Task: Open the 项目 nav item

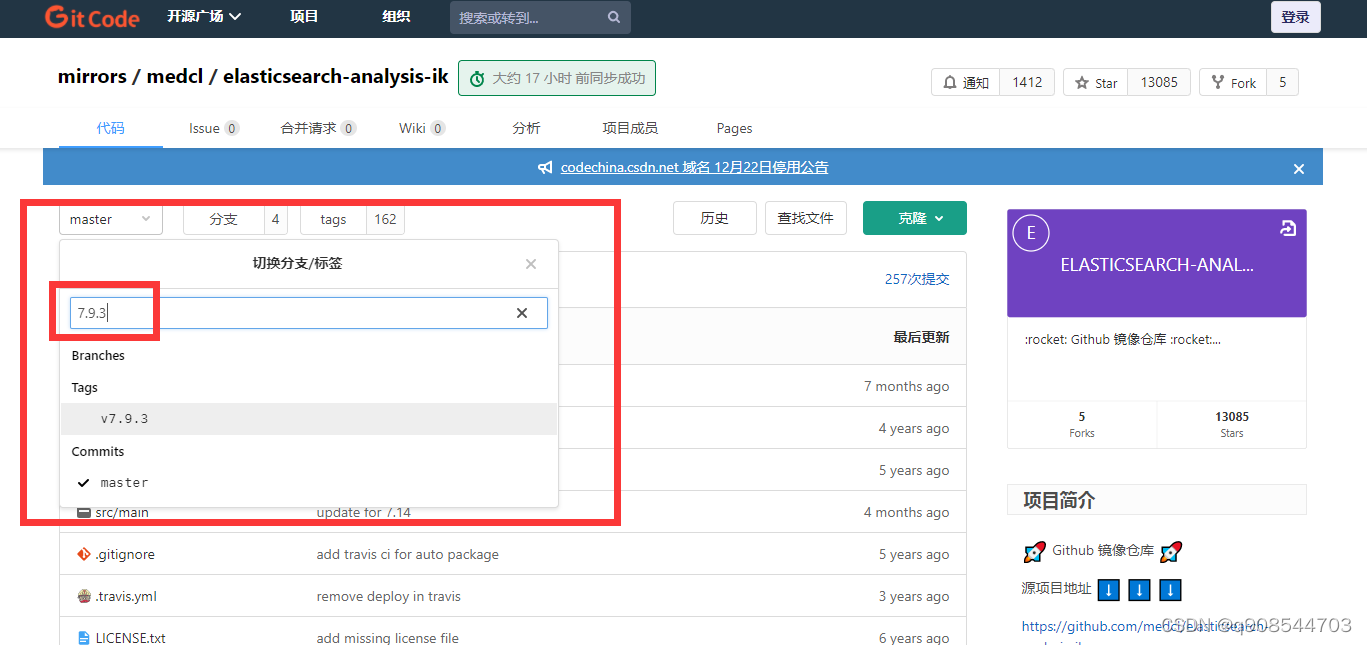Action: [304, 16]
